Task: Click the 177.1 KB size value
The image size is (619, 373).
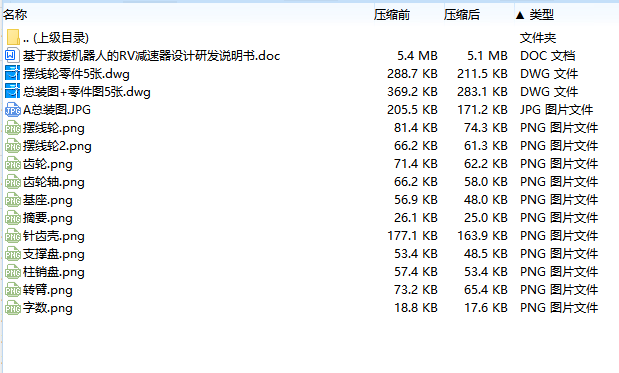Action: point(412,236)
